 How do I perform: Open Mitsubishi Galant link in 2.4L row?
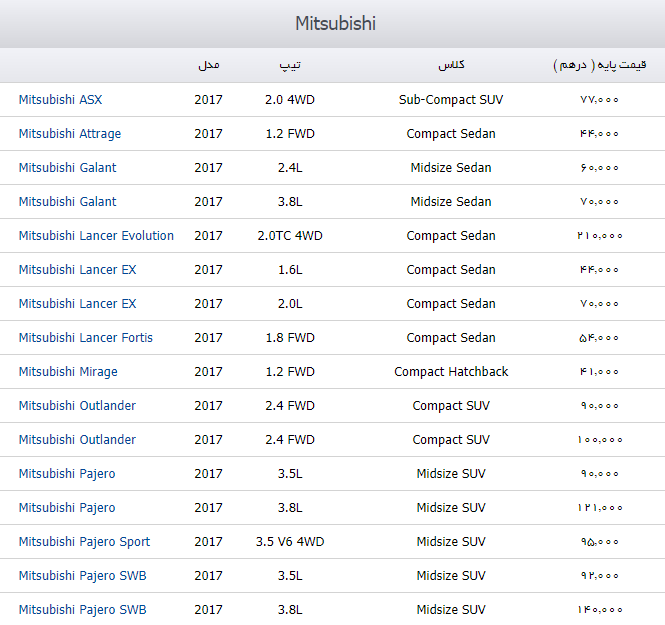point(67,168)
